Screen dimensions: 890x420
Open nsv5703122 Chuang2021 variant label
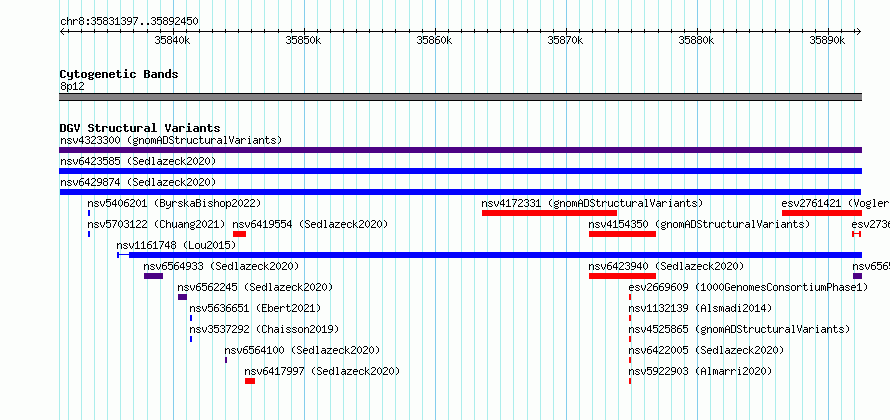(157, 224)
